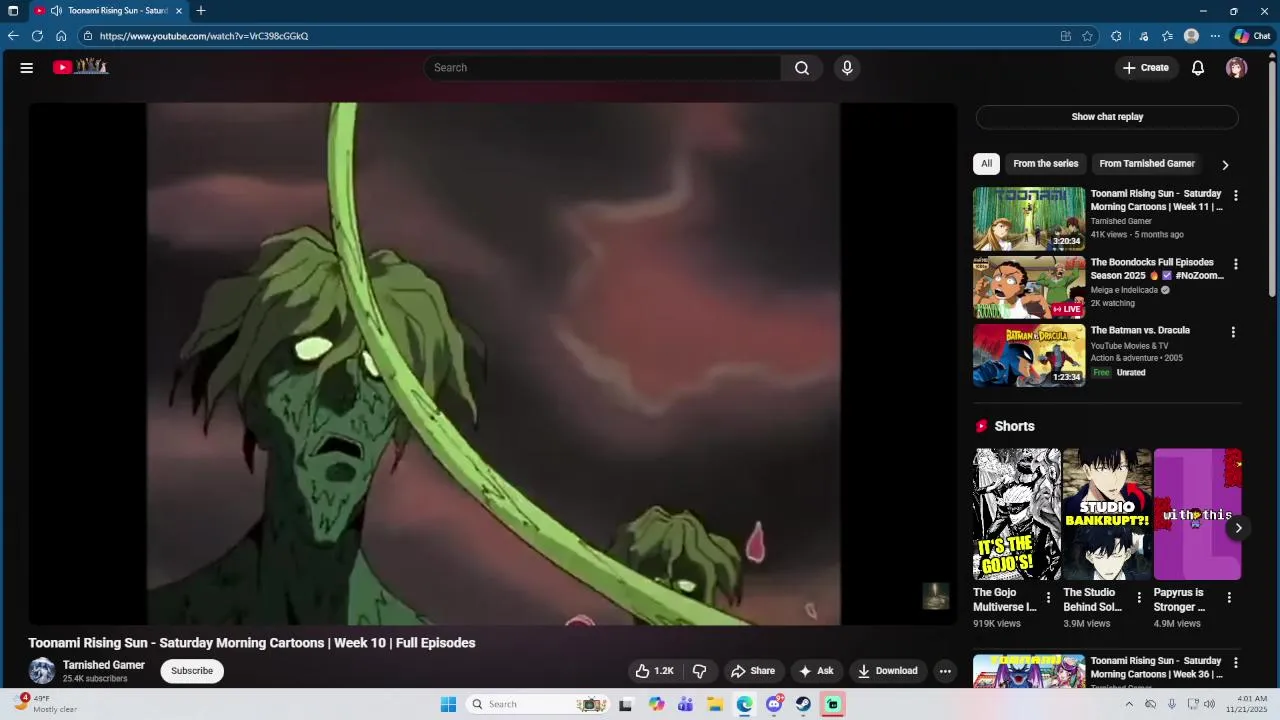
Task: Click the Create button
Action: 1146,68
